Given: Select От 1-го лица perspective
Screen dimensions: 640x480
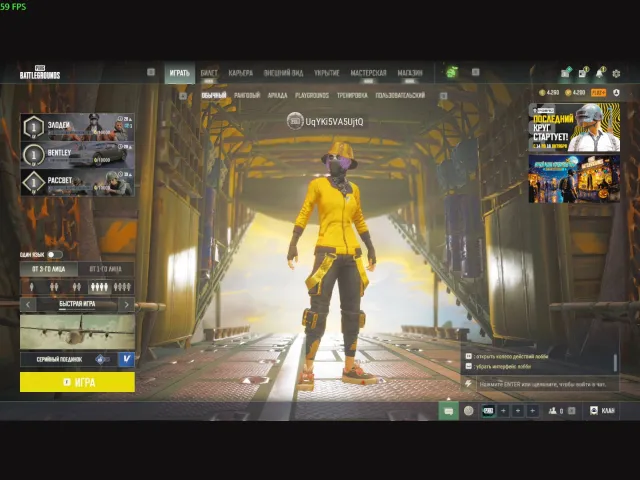Looking at the screenshot, I should tap(106, 269).
